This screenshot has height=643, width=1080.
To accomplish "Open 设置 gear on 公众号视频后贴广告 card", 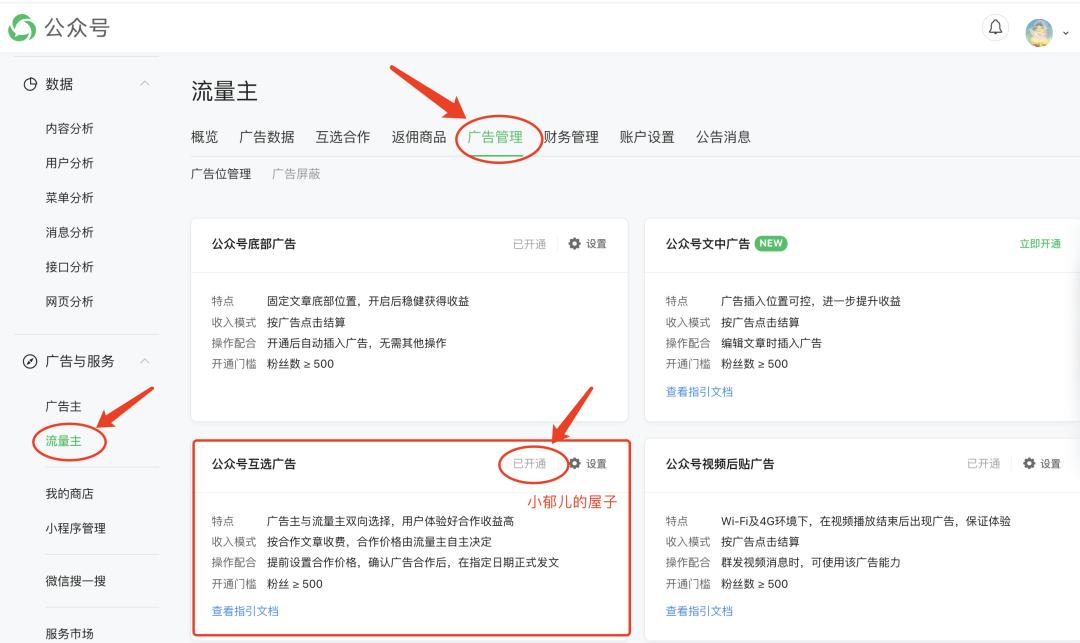I will [x=1028, y=464].
